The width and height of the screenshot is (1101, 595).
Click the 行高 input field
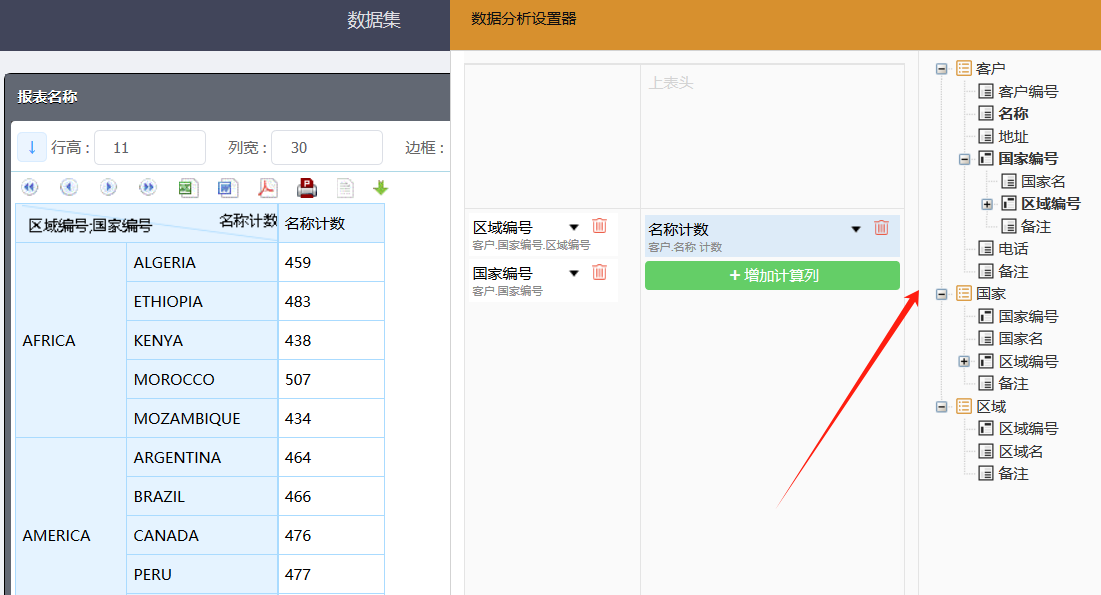coord(155,147)
